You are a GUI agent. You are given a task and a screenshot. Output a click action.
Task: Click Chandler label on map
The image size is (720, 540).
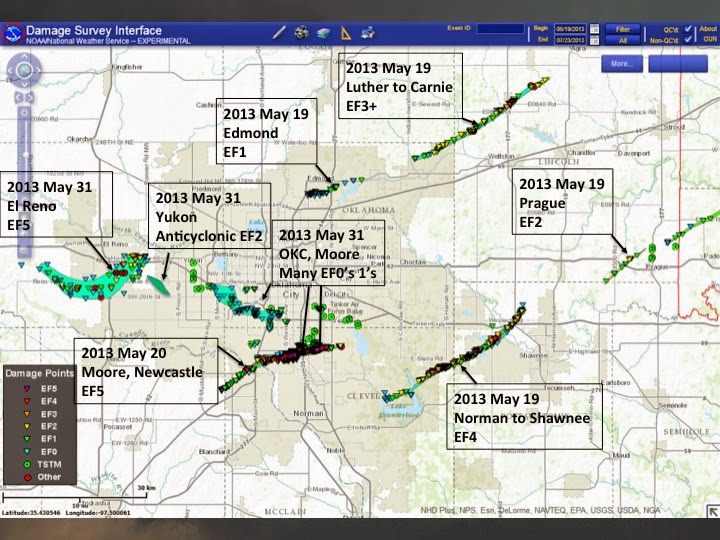[x=582, y=152]
